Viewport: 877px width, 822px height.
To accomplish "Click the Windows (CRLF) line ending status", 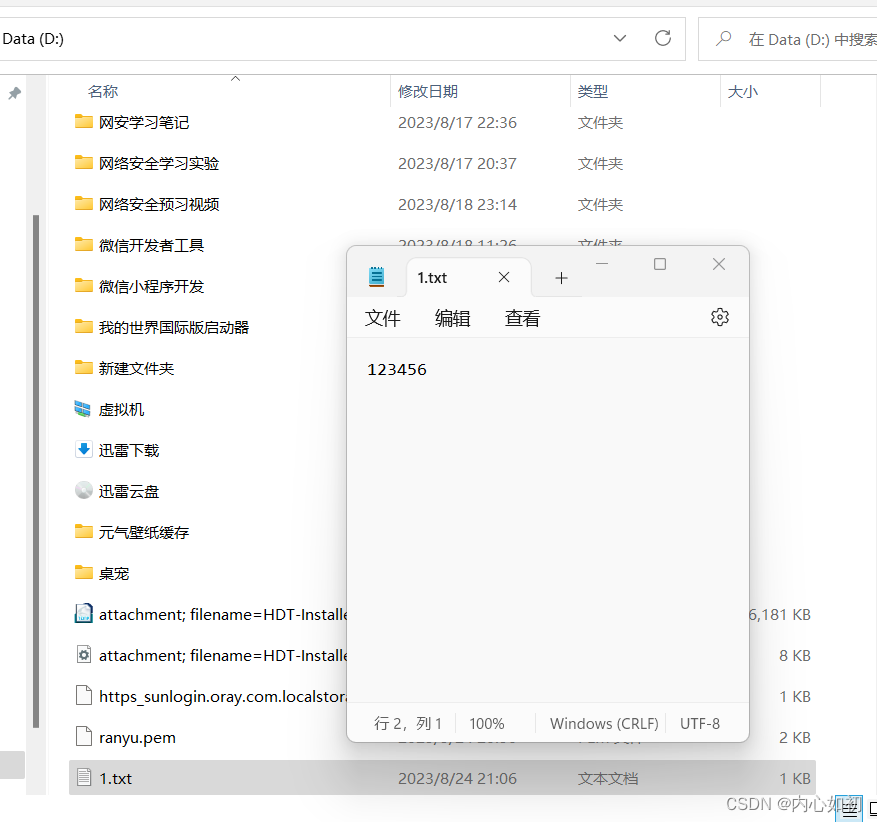I will [604, 724].
